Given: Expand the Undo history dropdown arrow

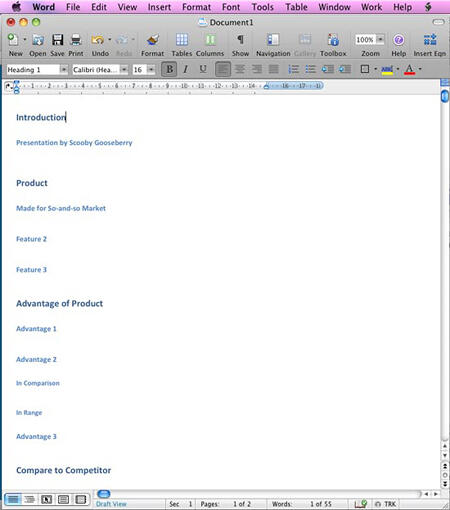Looking at the screenshot, I should 109,40.
